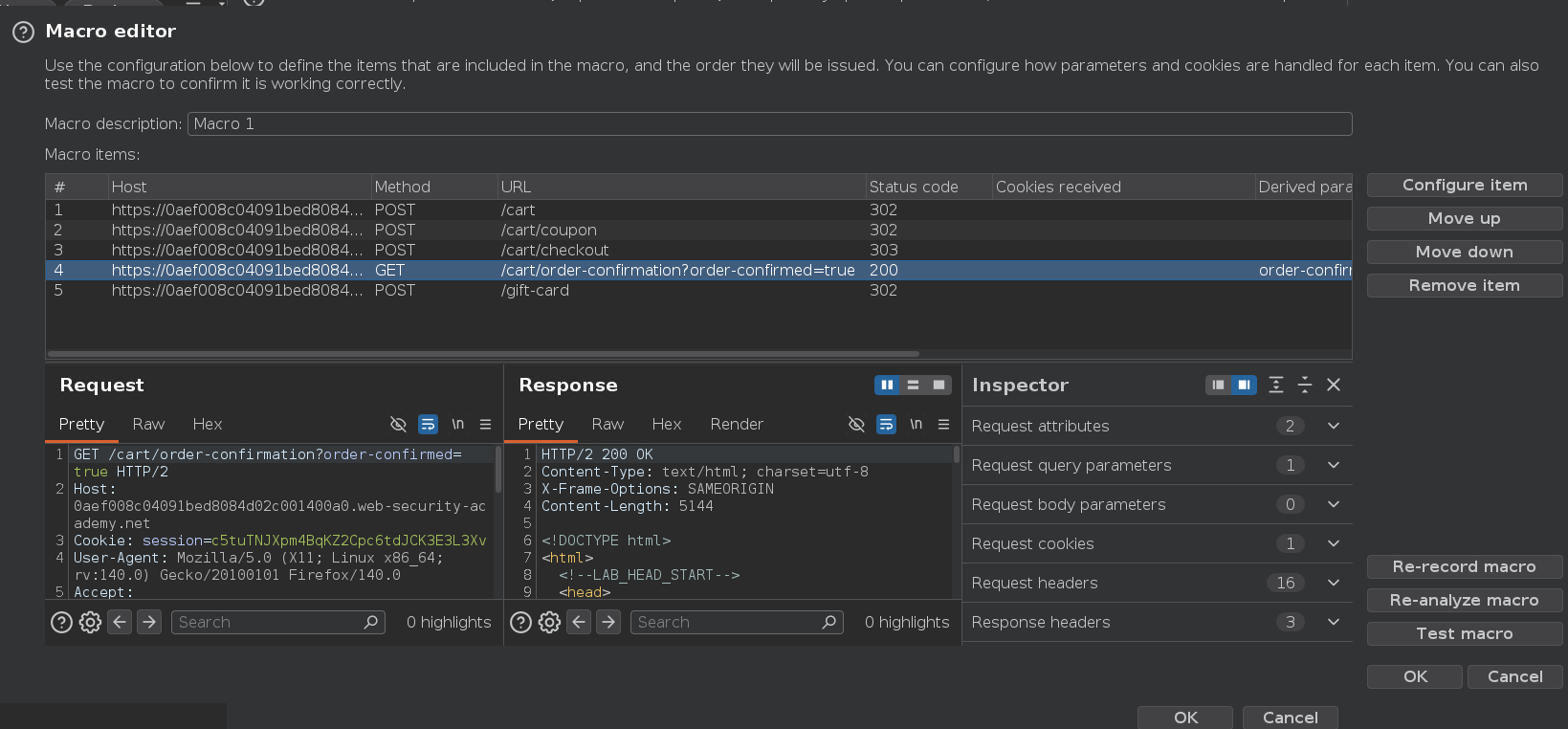Click Macro editor Cancel button below Test macro
The height and width of the screenshot is (729, 1568).
click(1515, 676)
